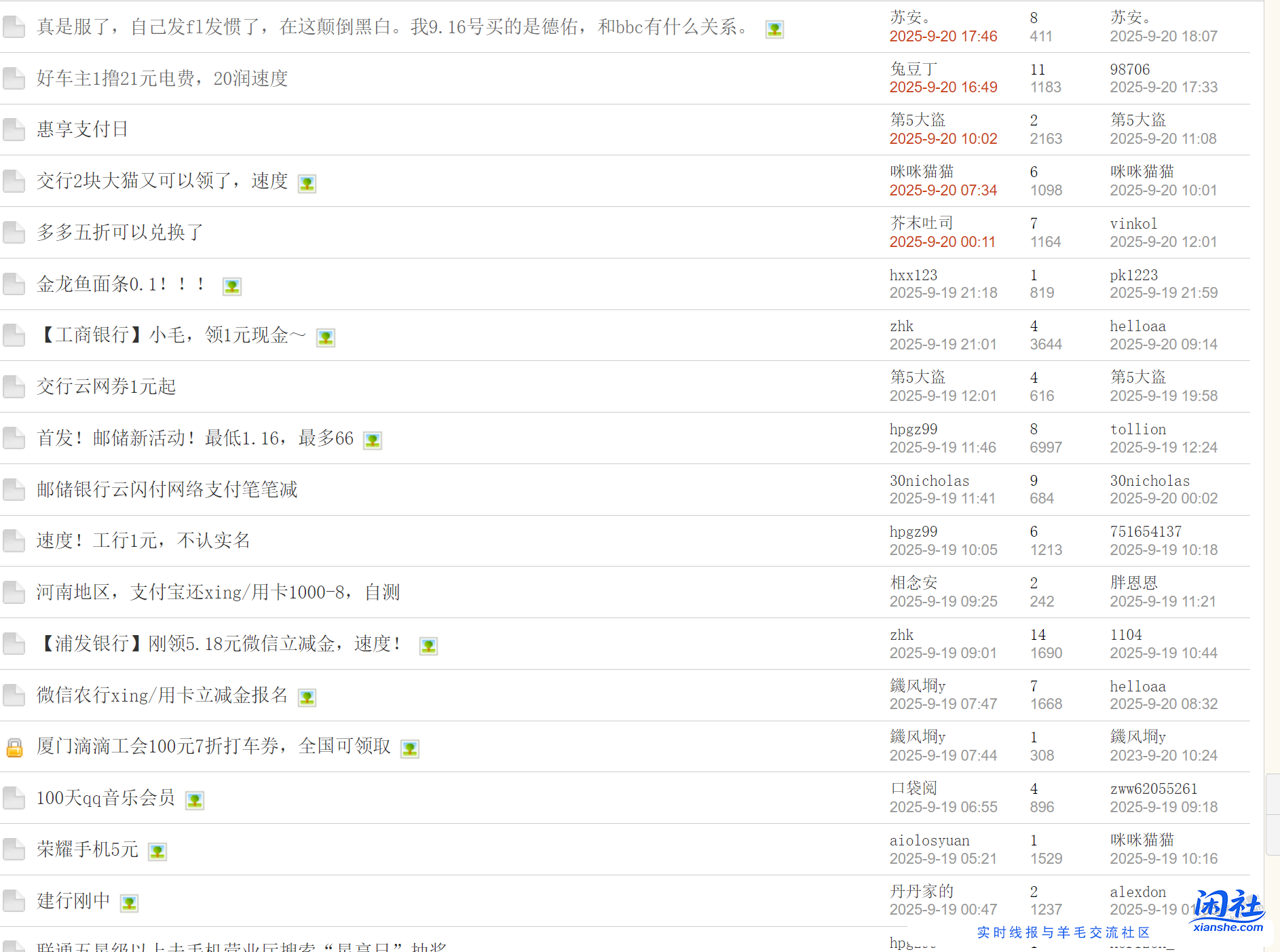The width and height of the screenshot is (1280, 952).
Task: Click thread page icon left of 惠享支付日
Action: 14,130
